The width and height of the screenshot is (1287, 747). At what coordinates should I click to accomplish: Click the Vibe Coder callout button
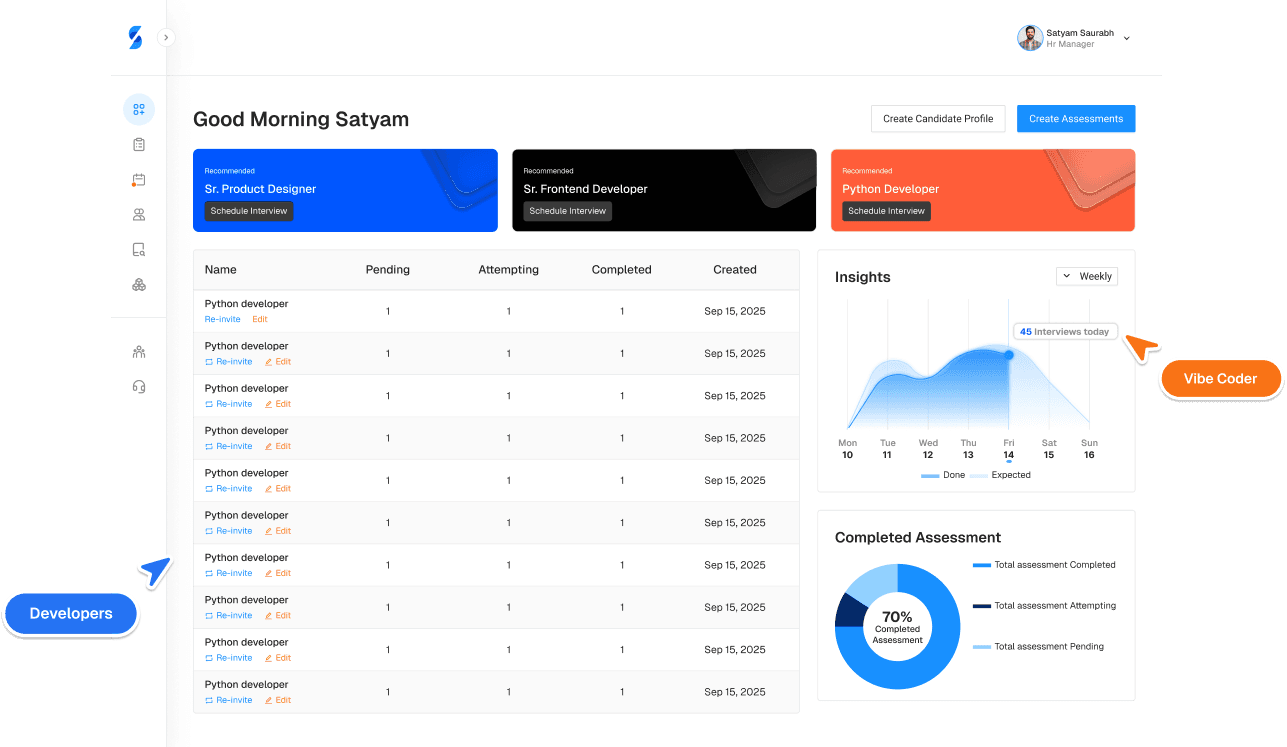(1221, 378)
